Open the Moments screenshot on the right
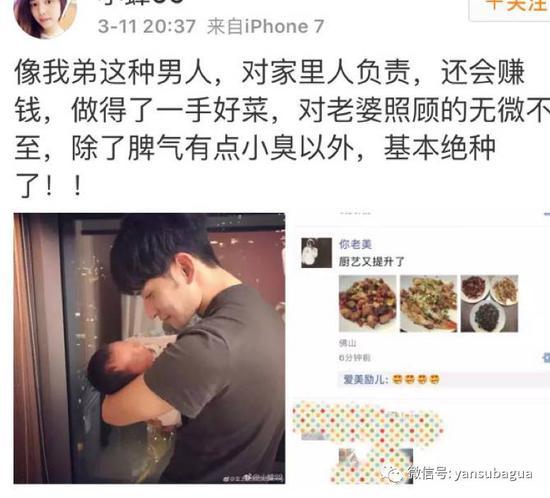 point(421,348)
